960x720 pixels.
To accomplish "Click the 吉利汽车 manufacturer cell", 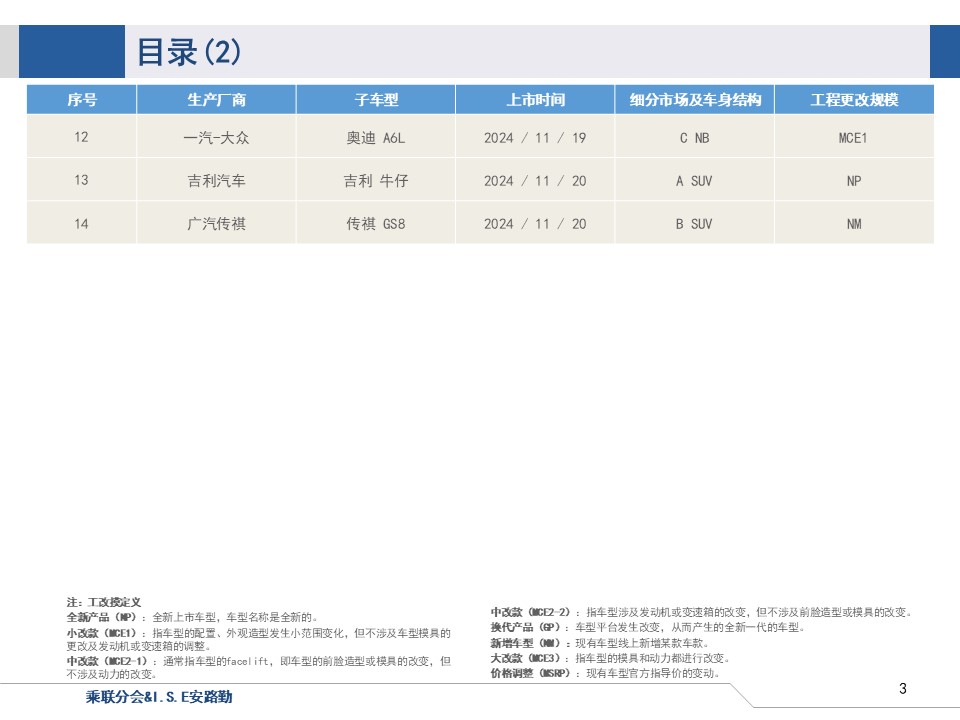I will coord(216,181).
